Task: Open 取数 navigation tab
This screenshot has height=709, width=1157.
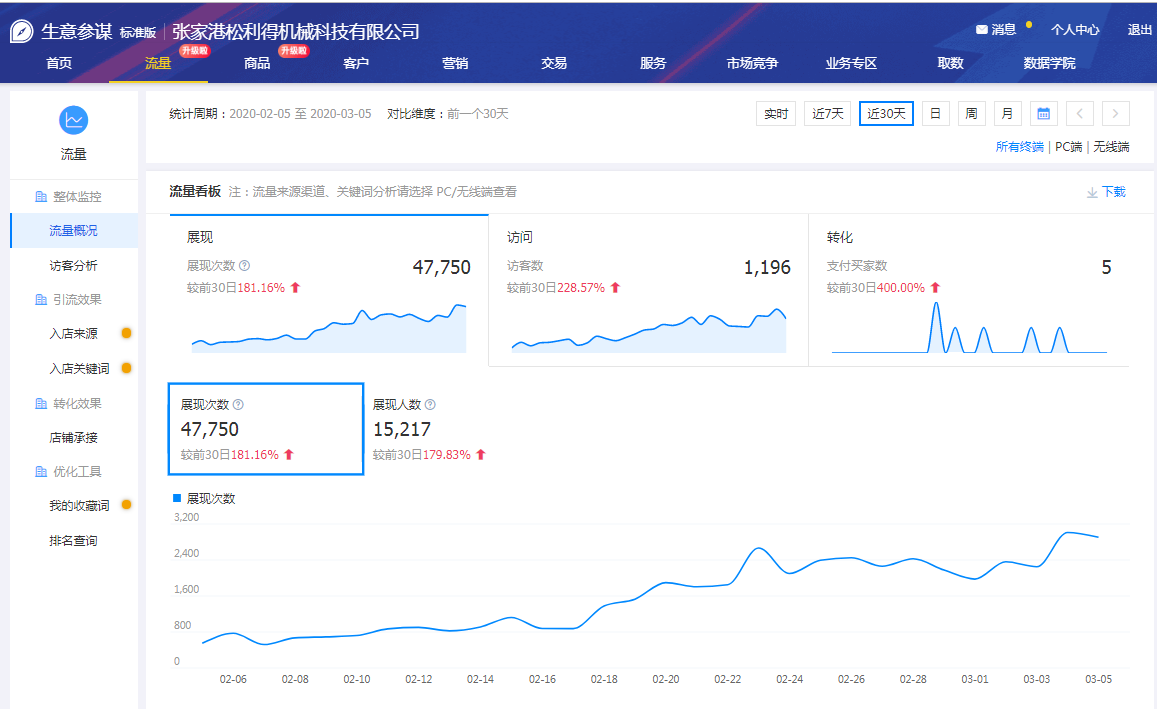Action: click(x=950, y=63)
